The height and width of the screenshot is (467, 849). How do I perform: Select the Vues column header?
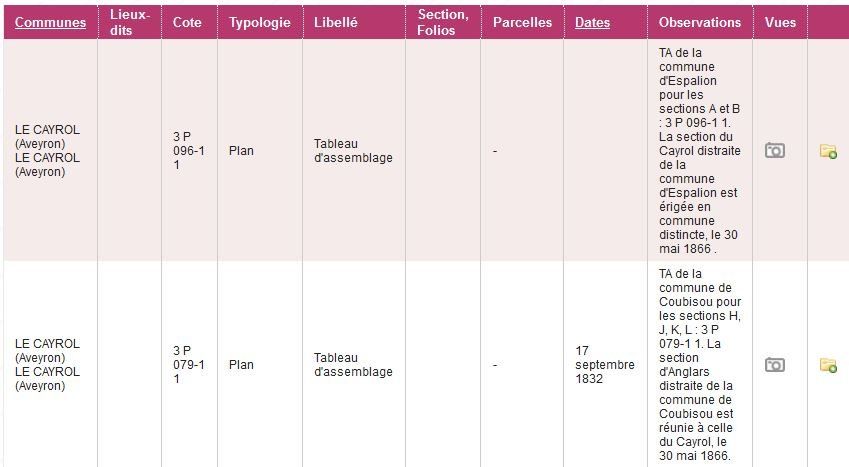coord(780,22)
